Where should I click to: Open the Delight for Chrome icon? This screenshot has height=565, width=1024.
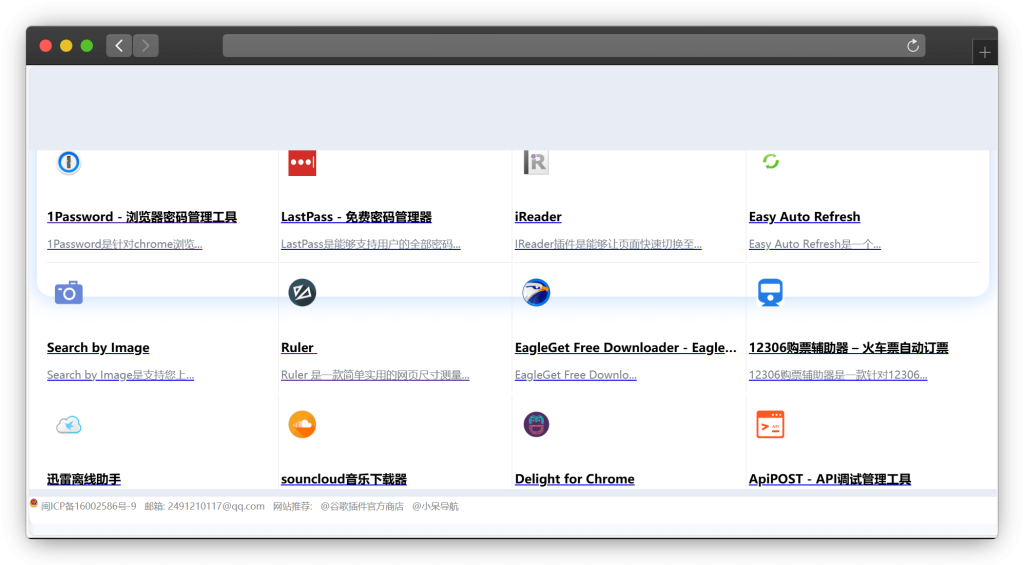pos(536,424)
